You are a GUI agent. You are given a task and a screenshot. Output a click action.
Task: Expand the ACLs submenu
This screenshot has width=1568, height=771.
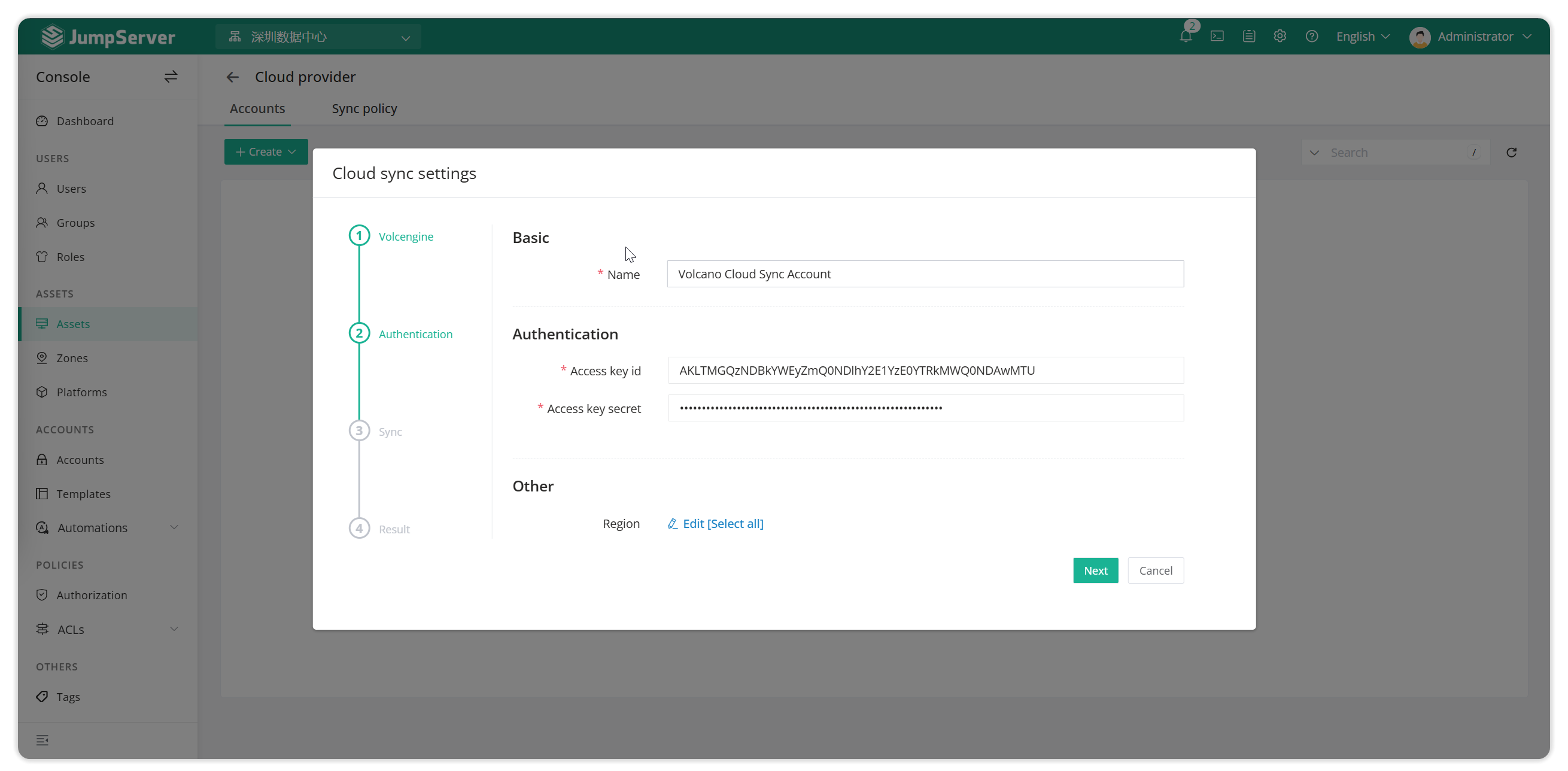(x=174, y=629)
